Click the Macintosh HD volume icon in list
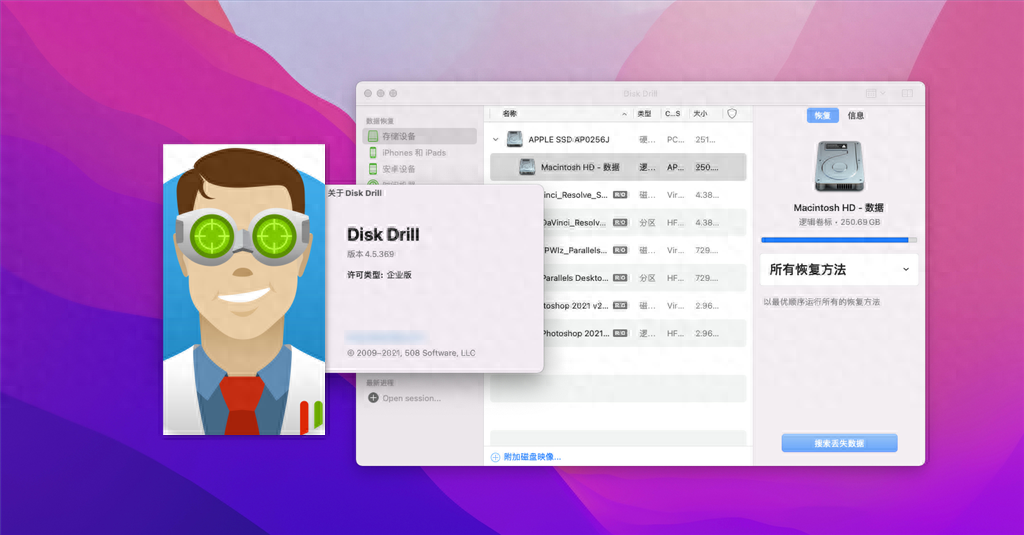This screenshot has width=1024, height=535. pos(527,167)
